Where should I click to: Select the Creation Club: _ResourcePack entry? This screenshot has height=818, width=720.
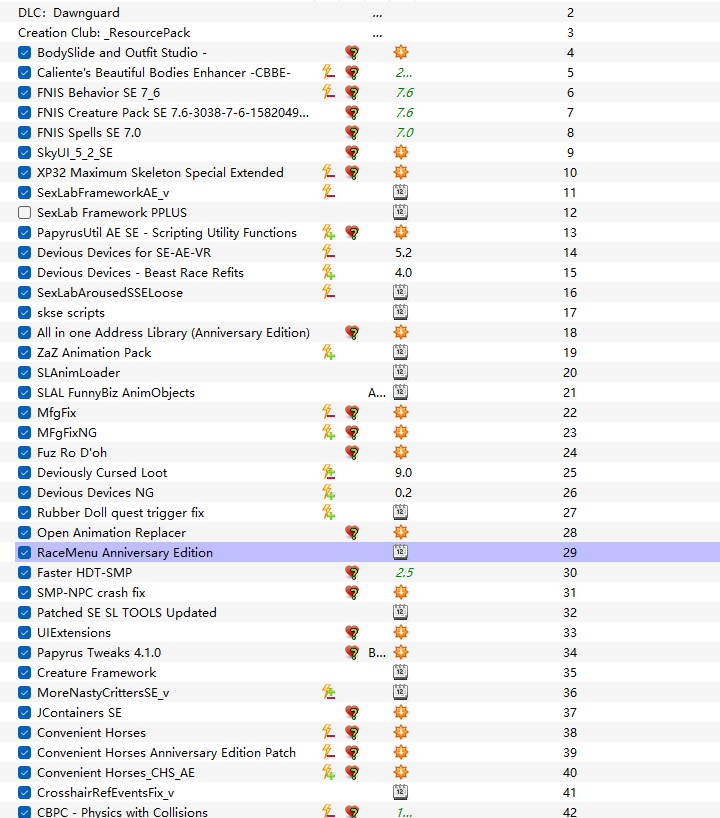point(360,32)
